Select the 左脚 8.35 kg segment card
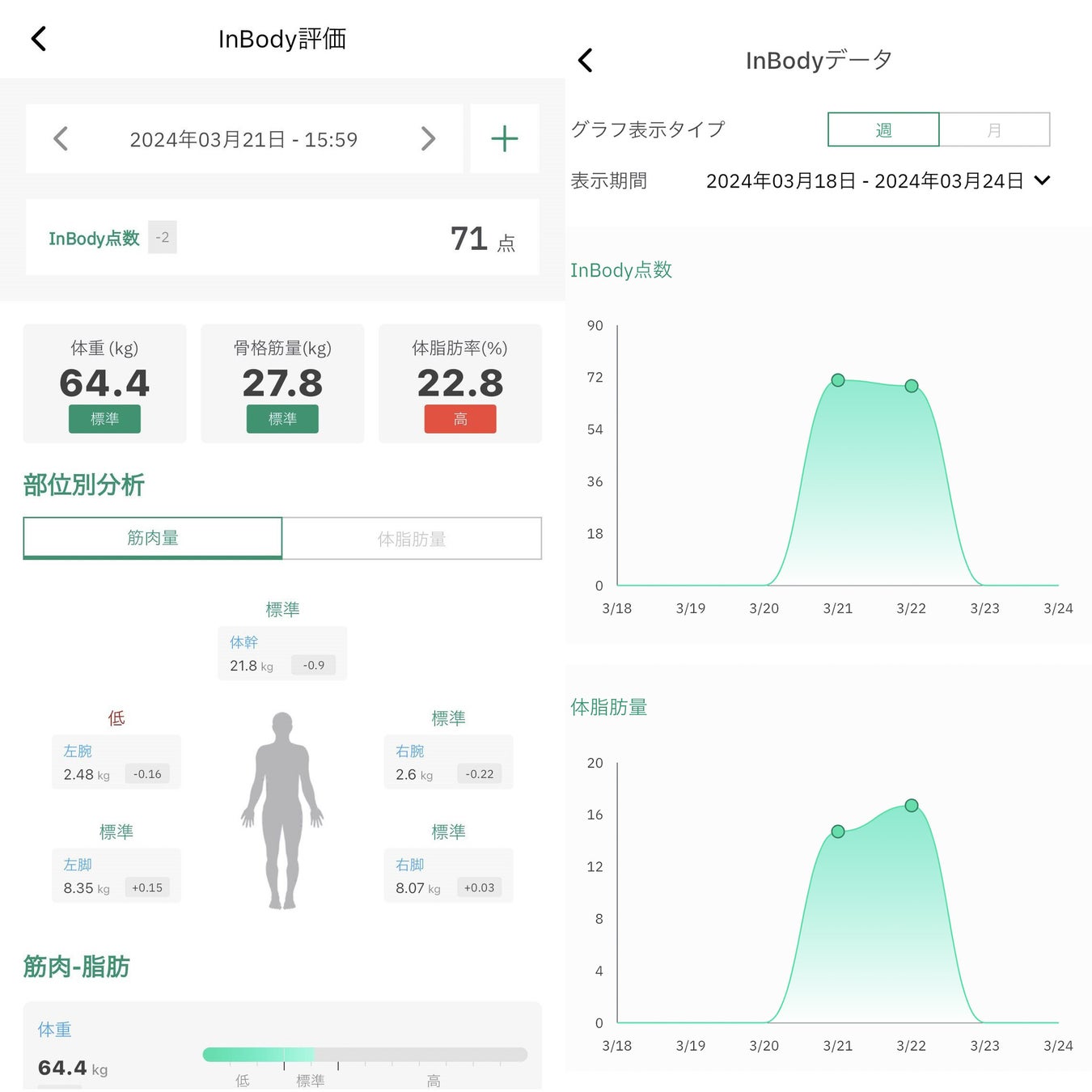 (116, 875)
